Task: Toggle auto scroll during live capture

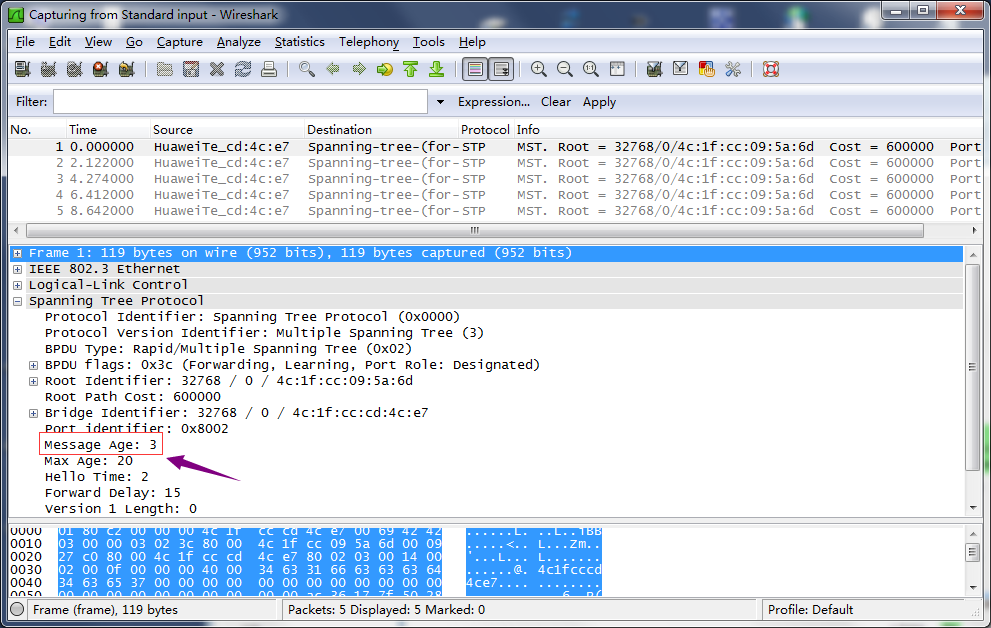Action: [x=501, y=69]
